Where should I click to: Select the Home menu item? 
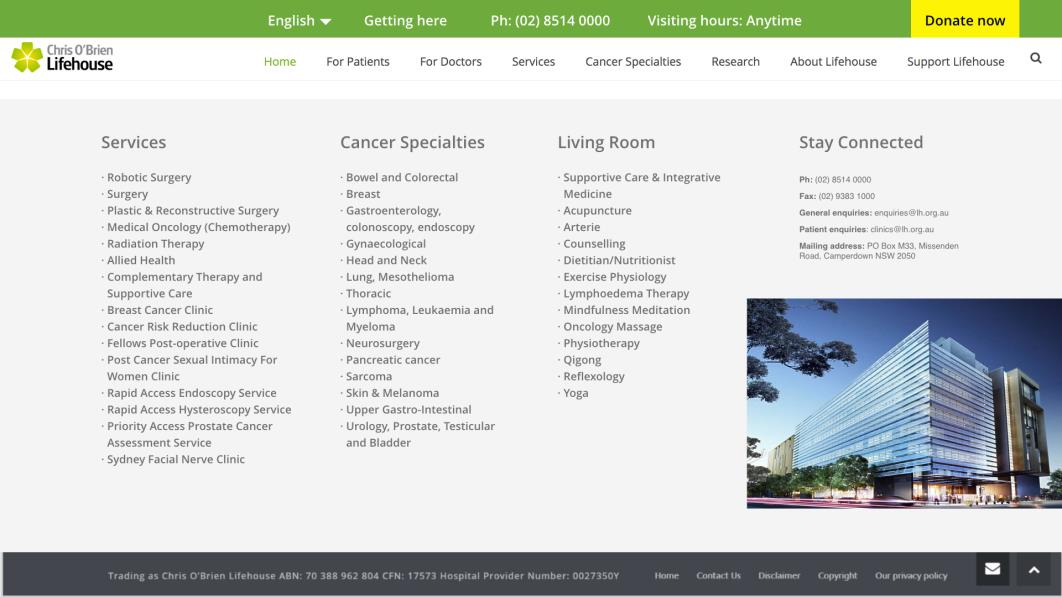pyautogui.click(x=280, y=62)
